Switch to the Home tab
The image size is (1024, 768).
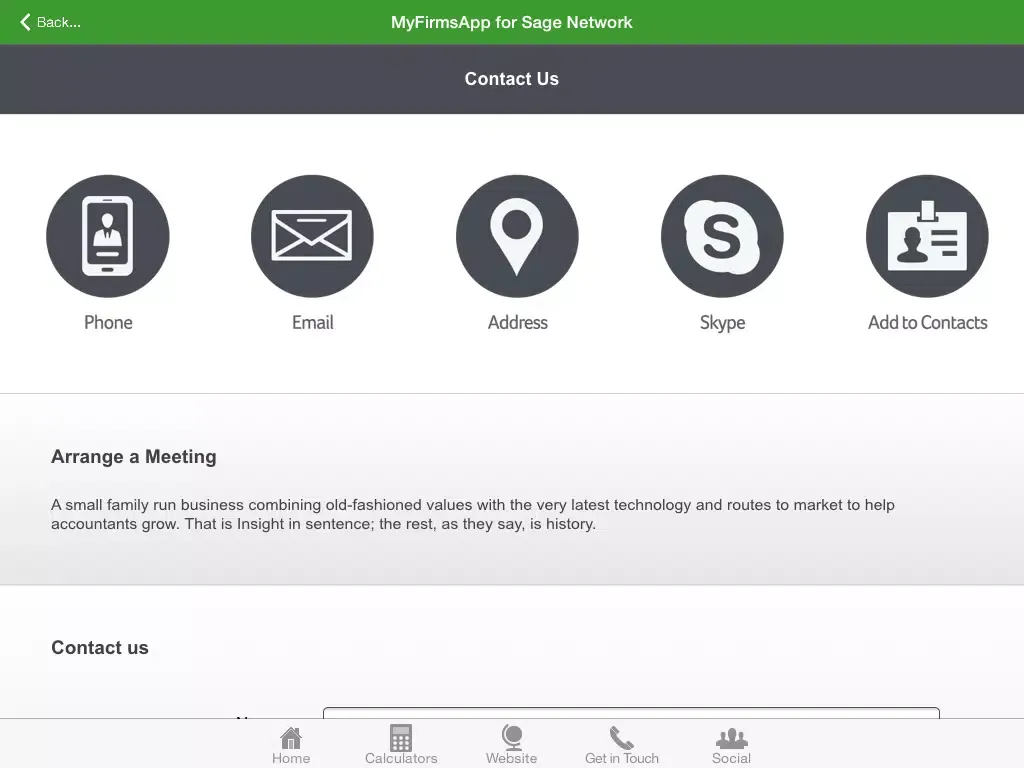pyautogui.click(x=291, y=745)
